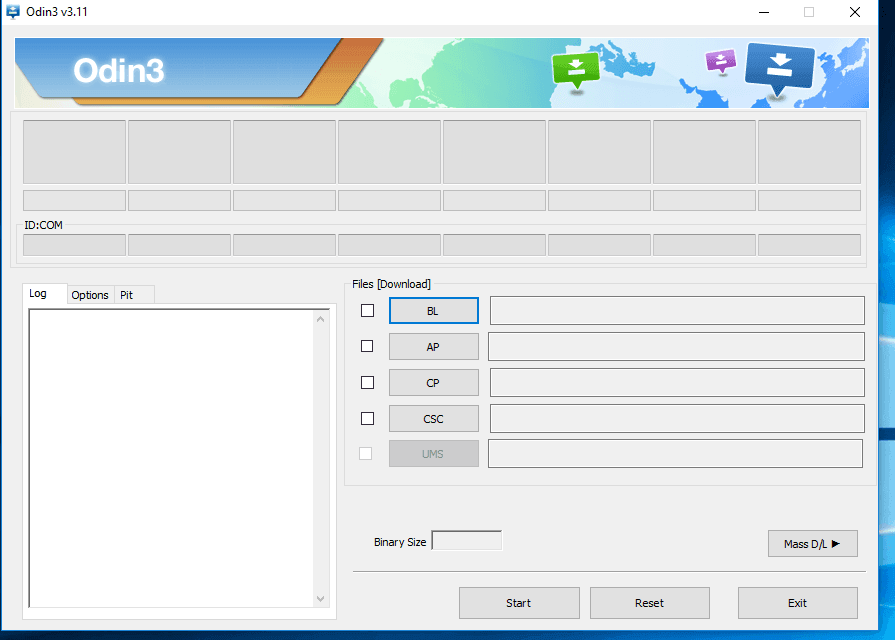Click the large blue download bubble in banner
Viewport: 895px width, 640px height.
(780, 69)
